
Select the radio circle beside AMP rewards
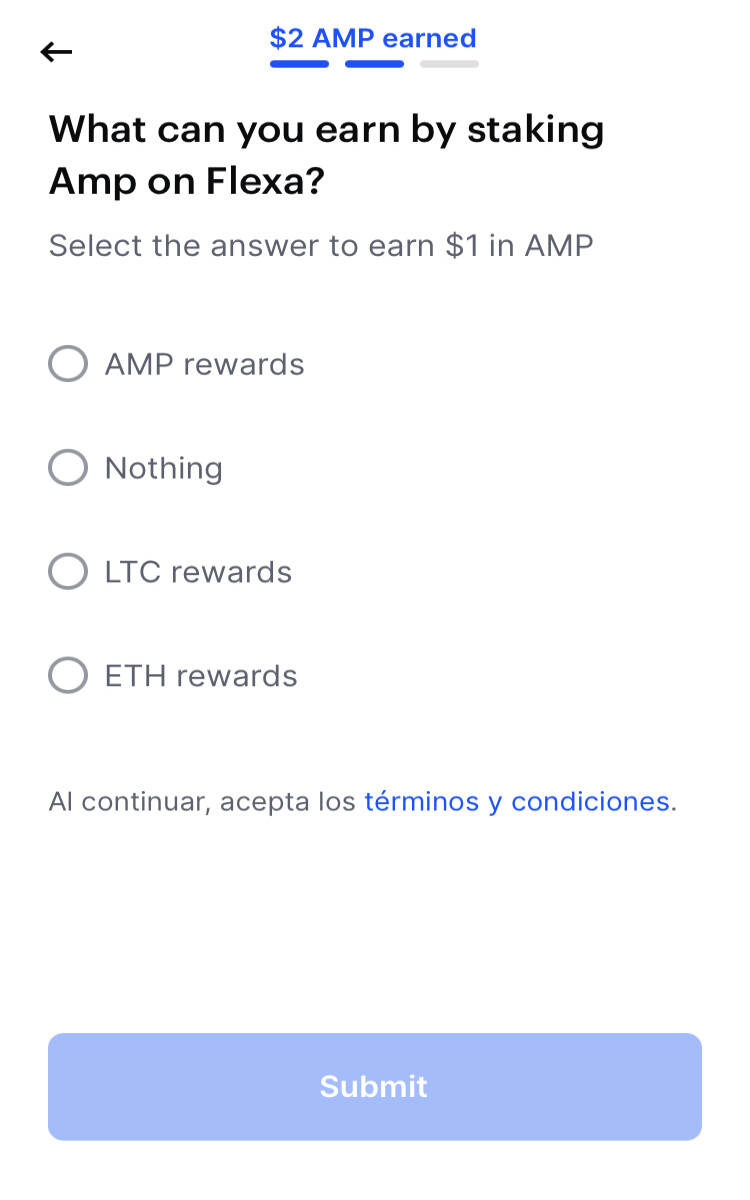pyautogui.click(x=68, y=364)
